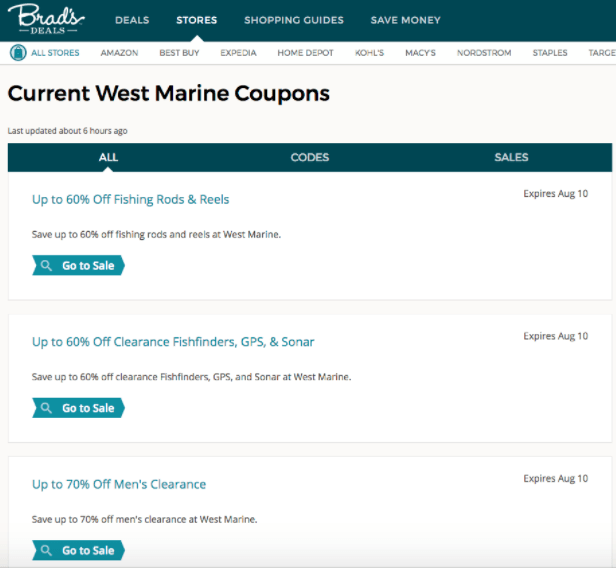Go to the Best Buy store page

178,52
